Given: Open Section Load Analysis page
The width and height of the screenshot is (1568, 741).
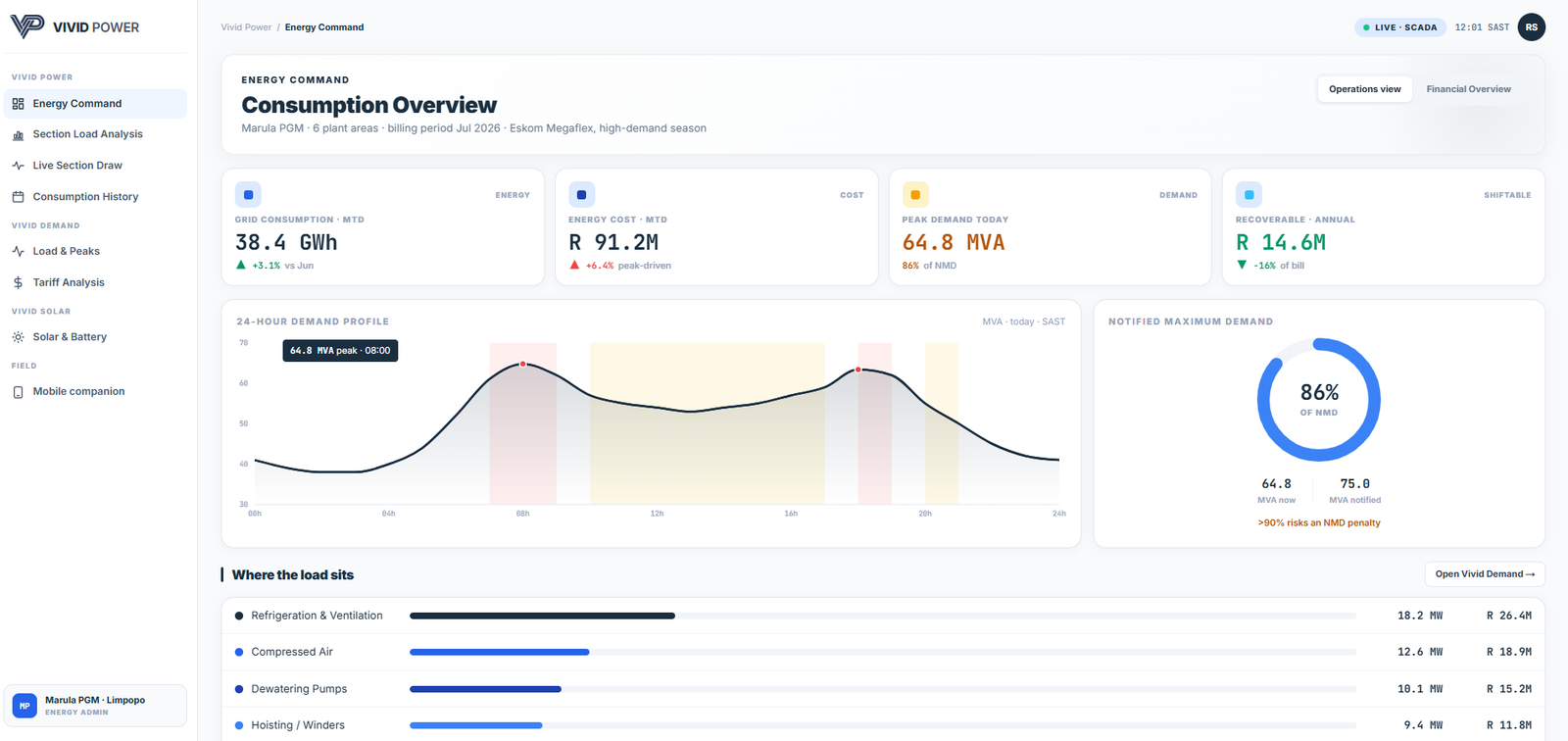Looking at the screenshot, I should click(95, 134).
